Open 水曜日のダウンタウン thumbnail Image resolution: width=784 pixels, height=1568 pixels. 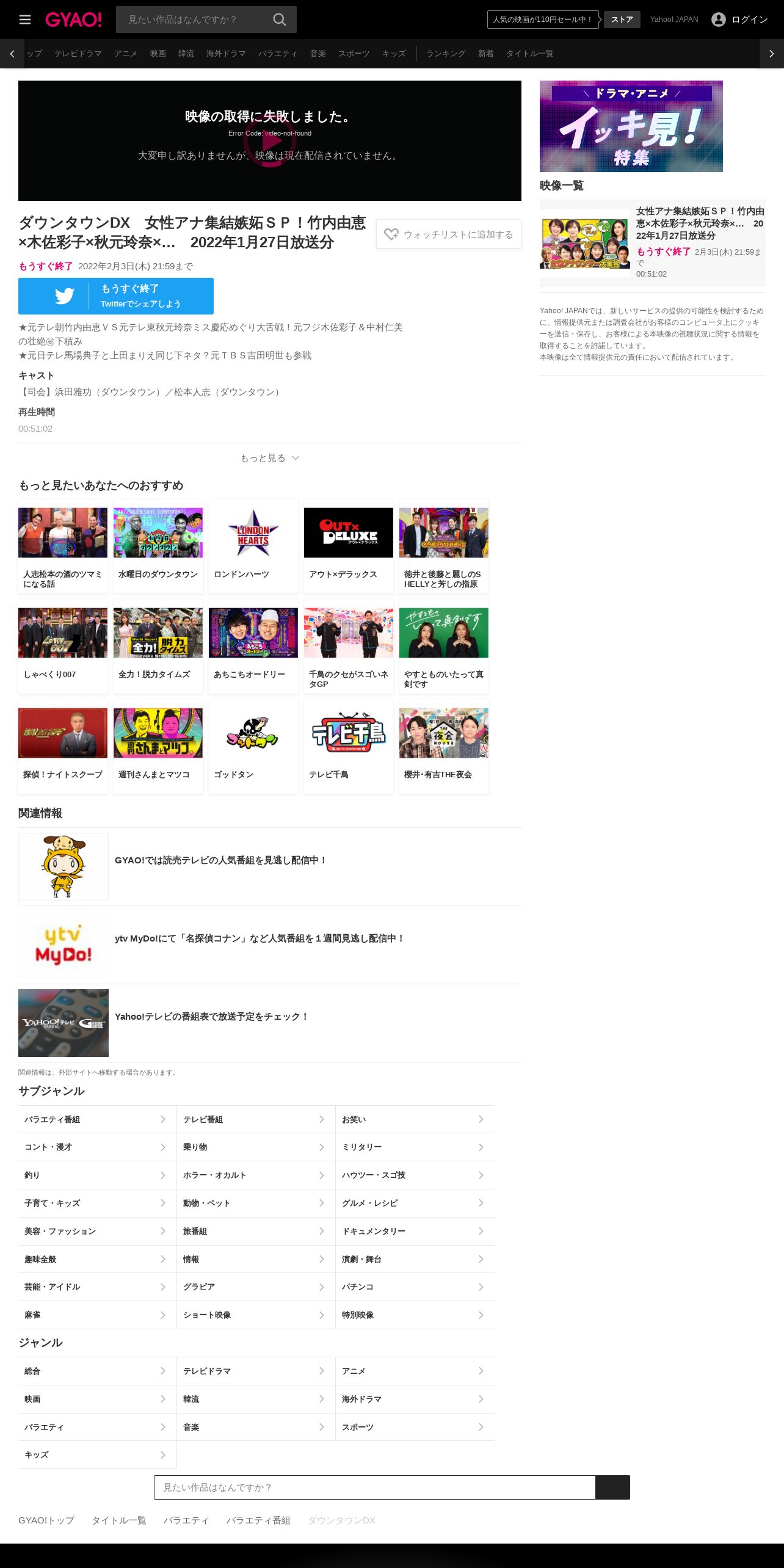tap(158, 532)
